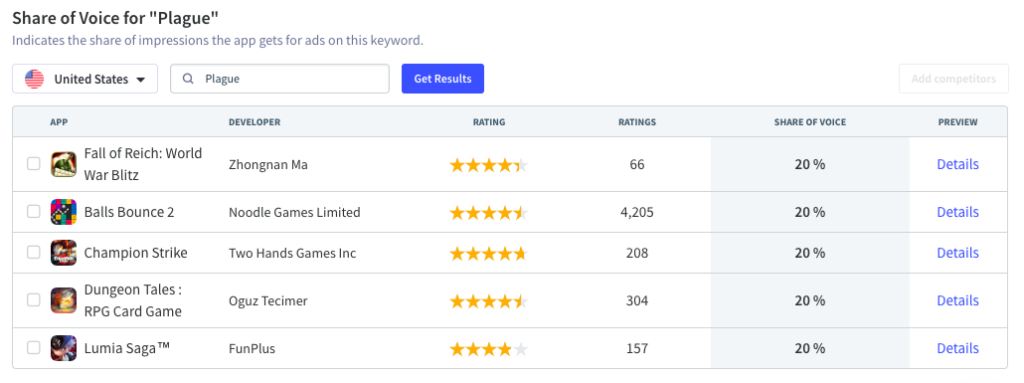Select the Fall of Reich: World War Blitz name

[x=143, y=164]
